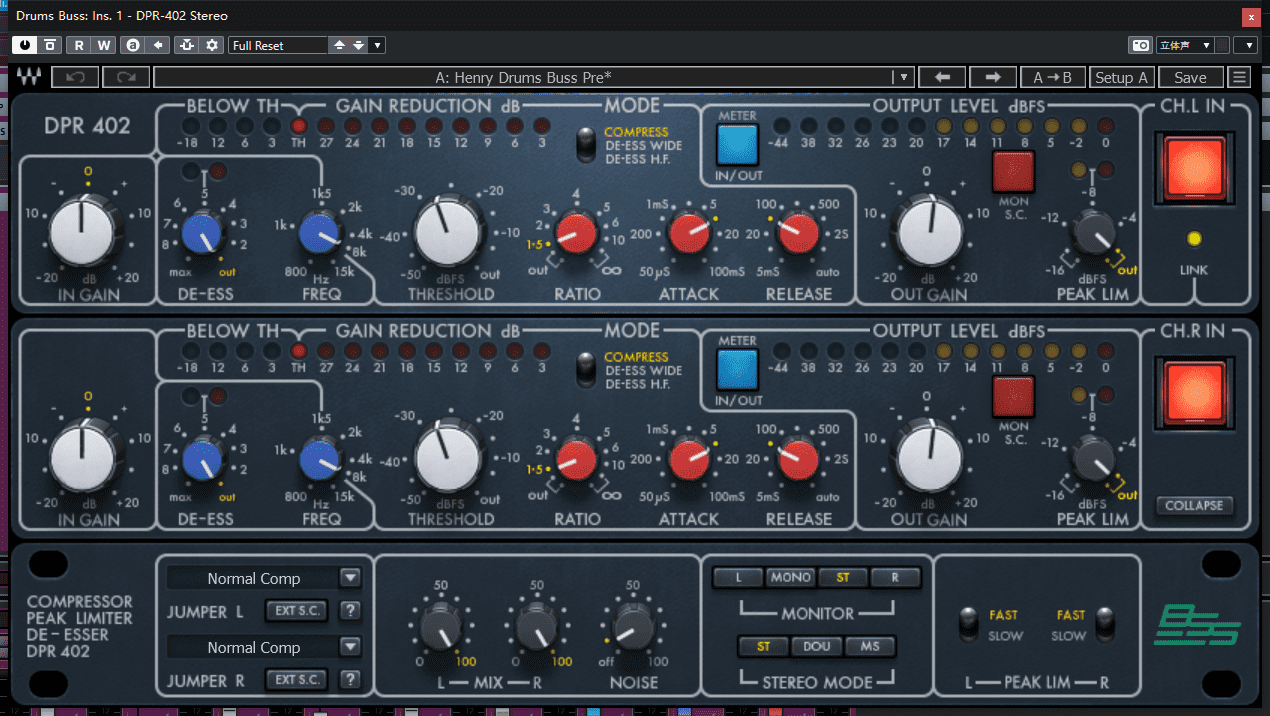Toggle the channel R blue METER IN/OUT button
Viewport: 1270px width, 716px height.
[x=737, y=370]
